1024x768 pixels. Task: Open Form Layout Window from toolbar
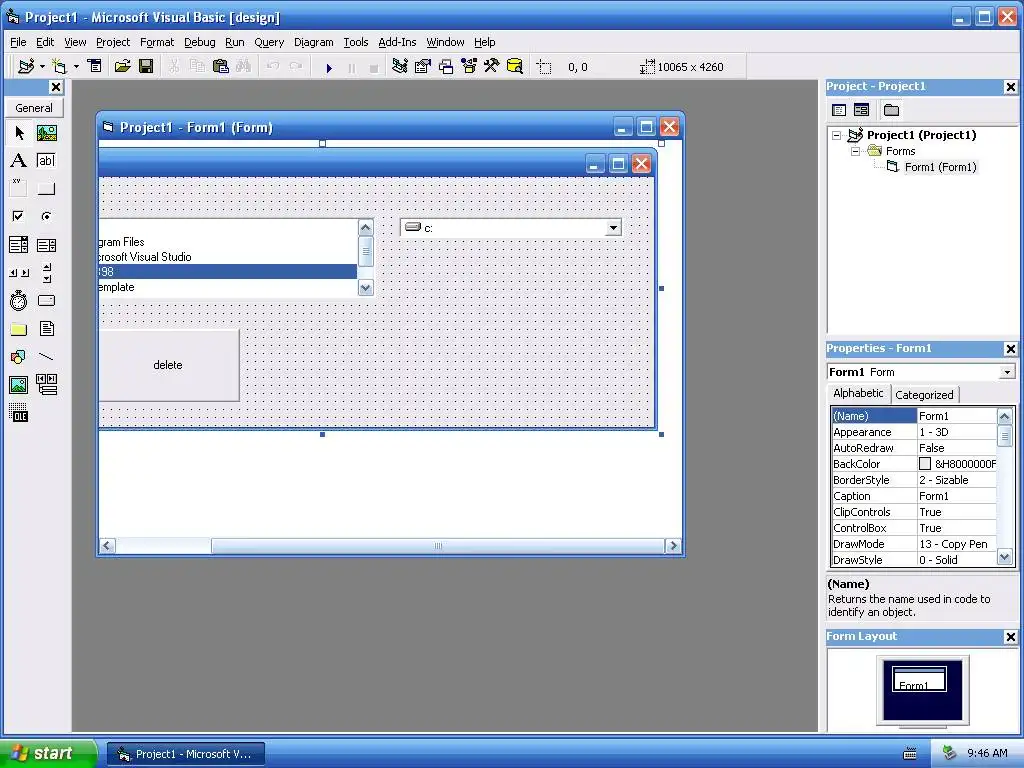click(x=446, y=67)
